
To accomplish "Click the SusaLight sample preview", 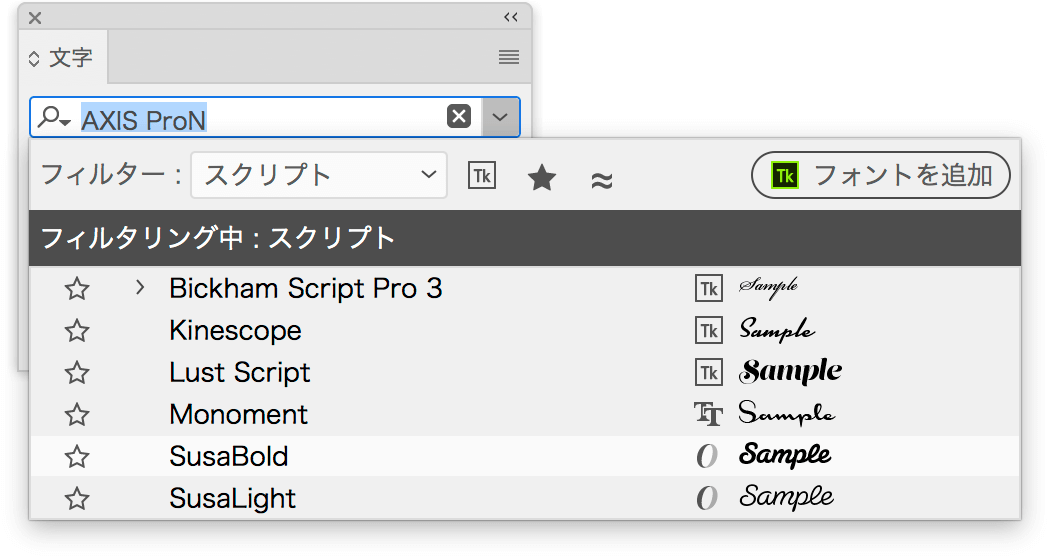I will [x=786, y=497].
